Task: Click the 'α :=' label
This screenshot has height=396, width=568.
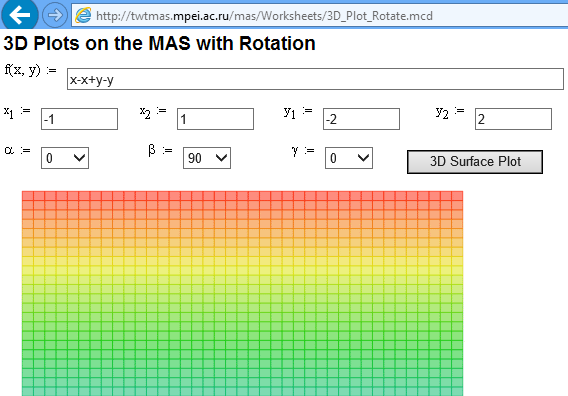Action: point(17,150)
